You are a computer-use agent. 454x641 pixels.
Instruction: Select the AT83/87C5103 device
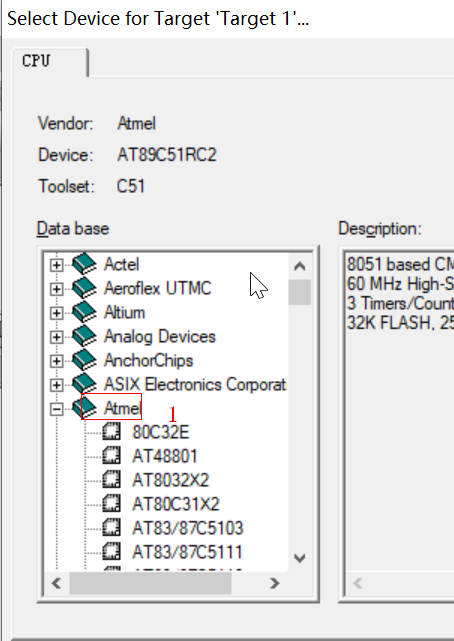tap(188, 528)
